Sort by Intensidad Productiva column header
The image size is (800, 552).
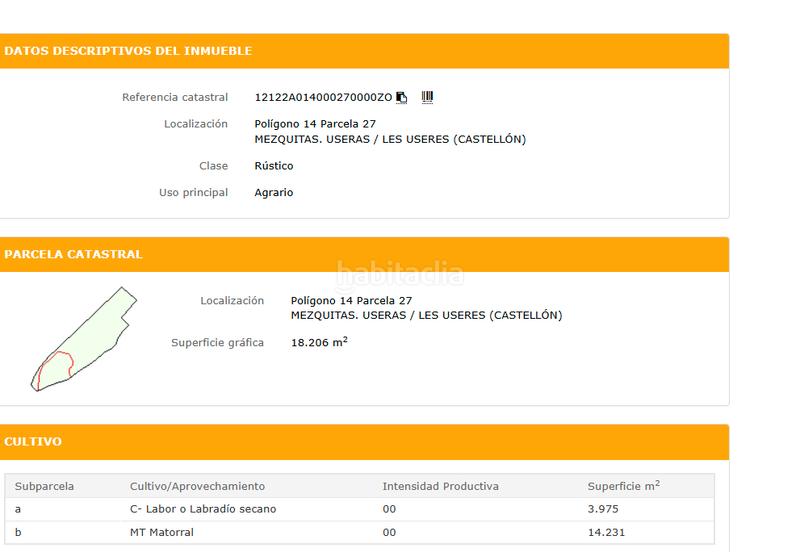[x=440, y=487]
